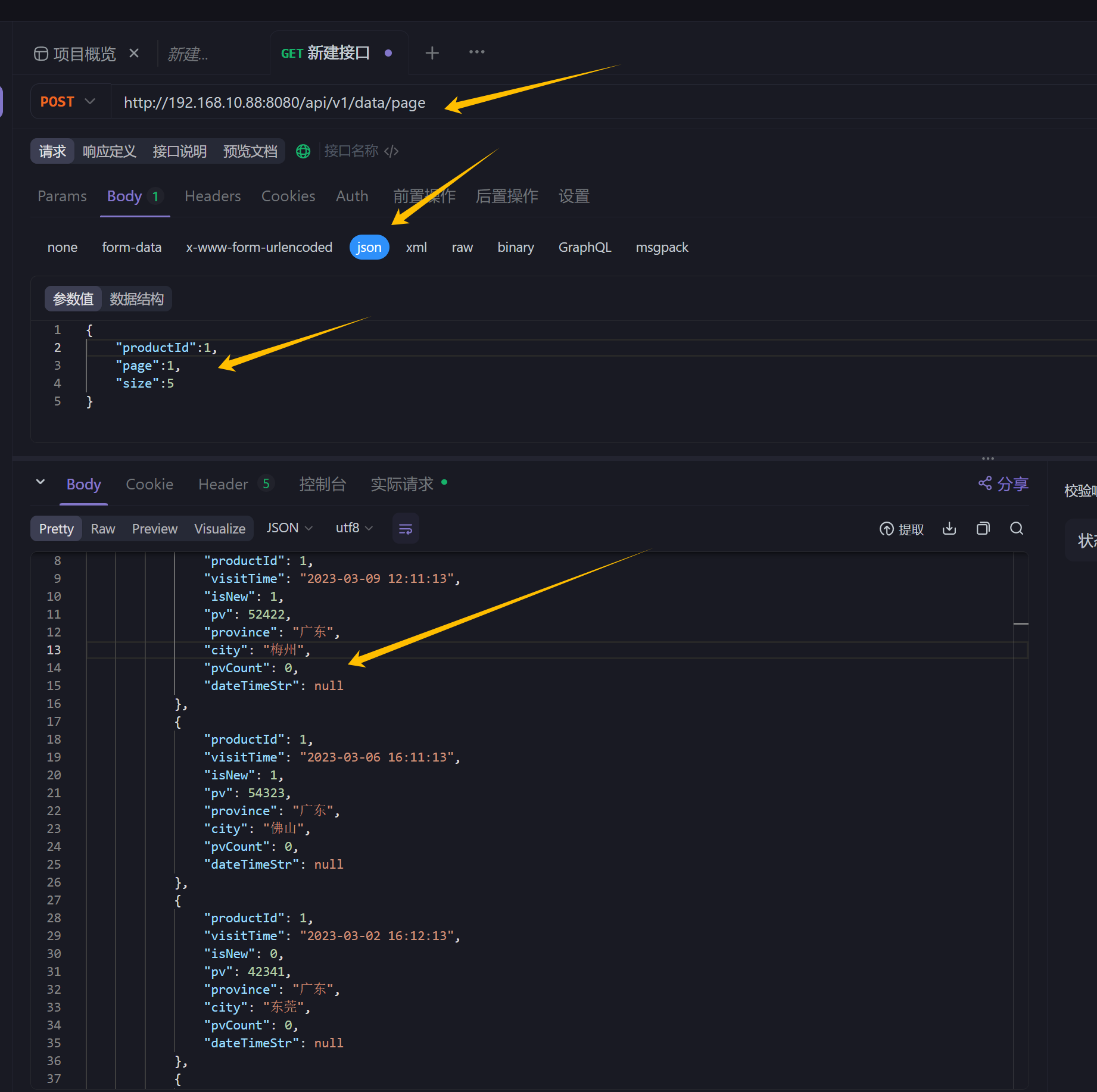Add a new tab with plus icon
The height and width of the screenshot is (1092, 1097).
(x=432, y=53)
